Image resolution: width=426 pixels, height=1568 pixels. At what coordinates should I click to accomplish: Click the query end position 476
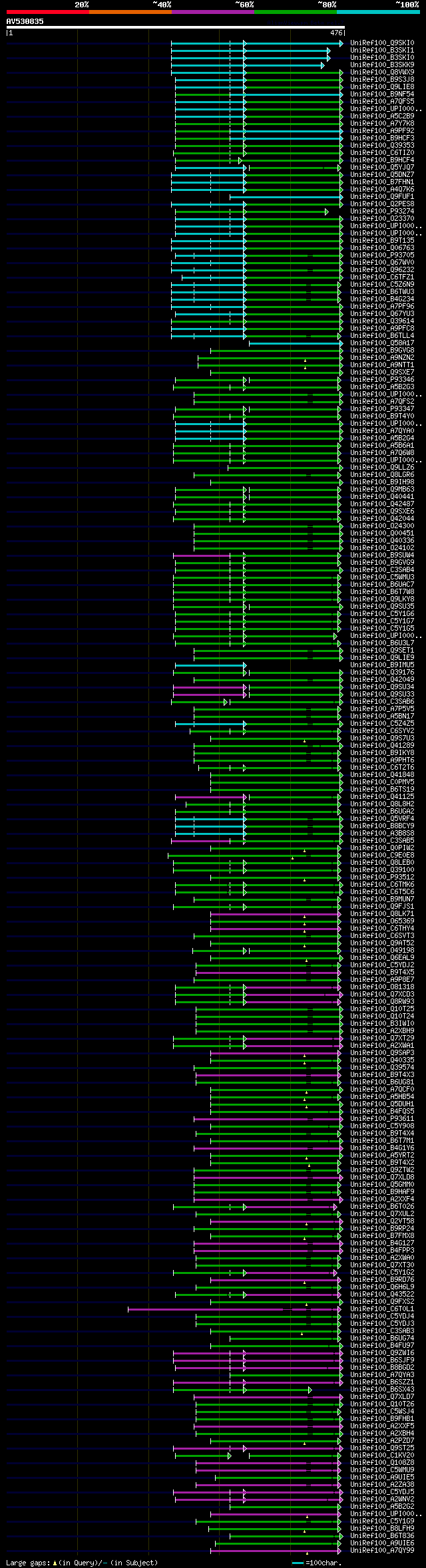336,33
